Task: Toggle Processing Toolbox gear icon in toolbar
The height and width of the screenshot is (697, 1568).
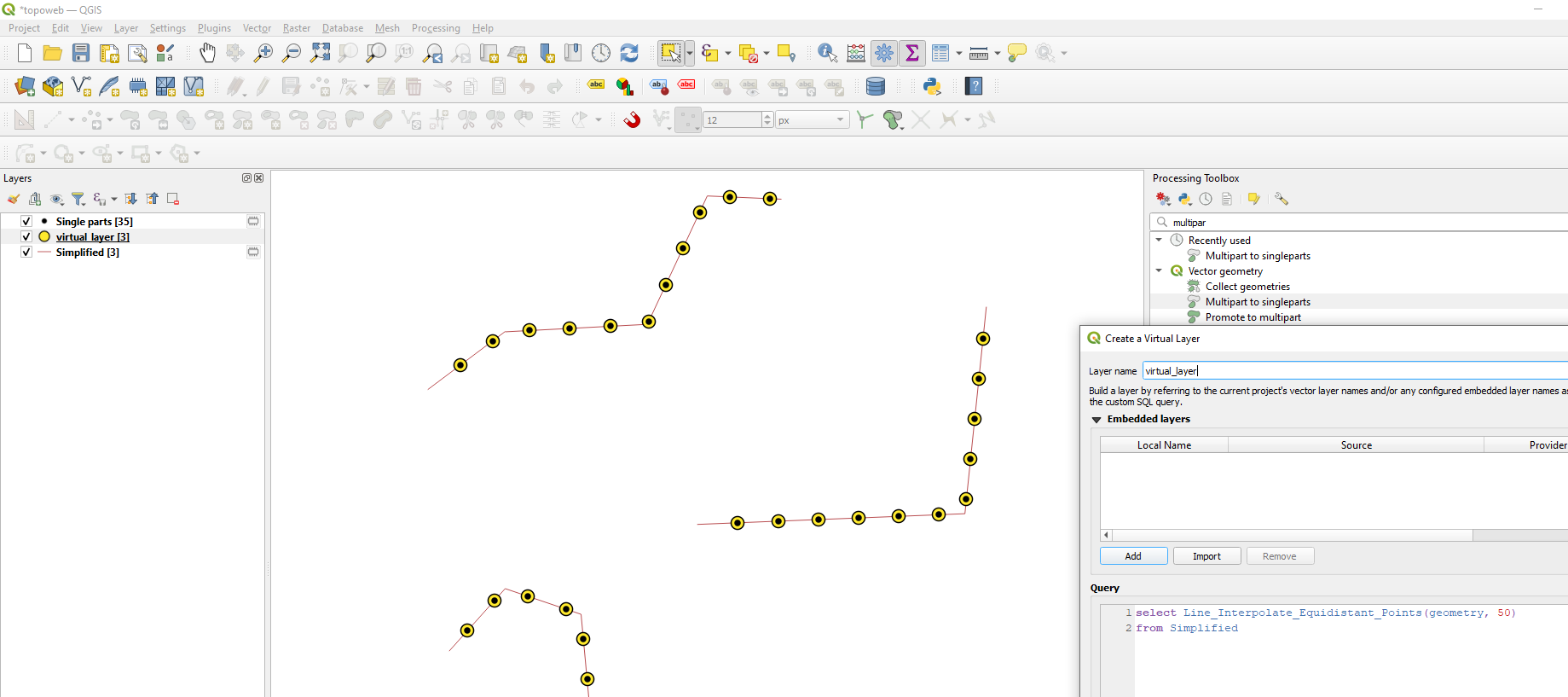Action: [884, 53]
